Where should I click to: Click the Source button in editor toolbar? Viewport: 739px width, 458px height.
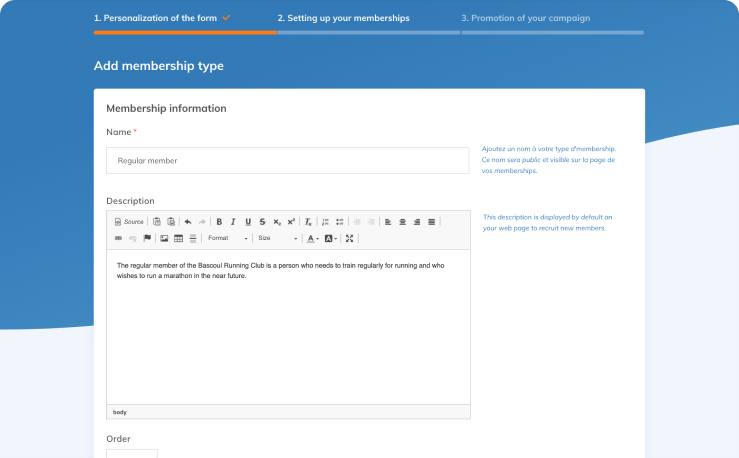[129, 221]
